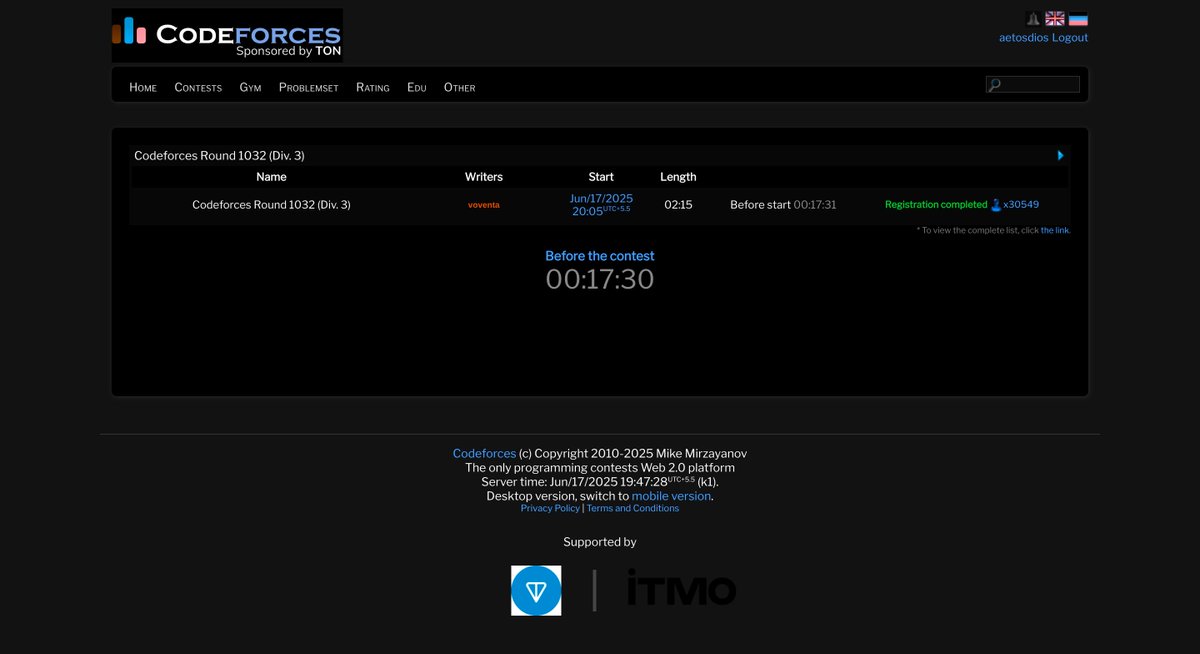The height and width of the screenshot is (654, 1200).
Task: Open the Privacy Policy link
Action: (x=550, y=509)
